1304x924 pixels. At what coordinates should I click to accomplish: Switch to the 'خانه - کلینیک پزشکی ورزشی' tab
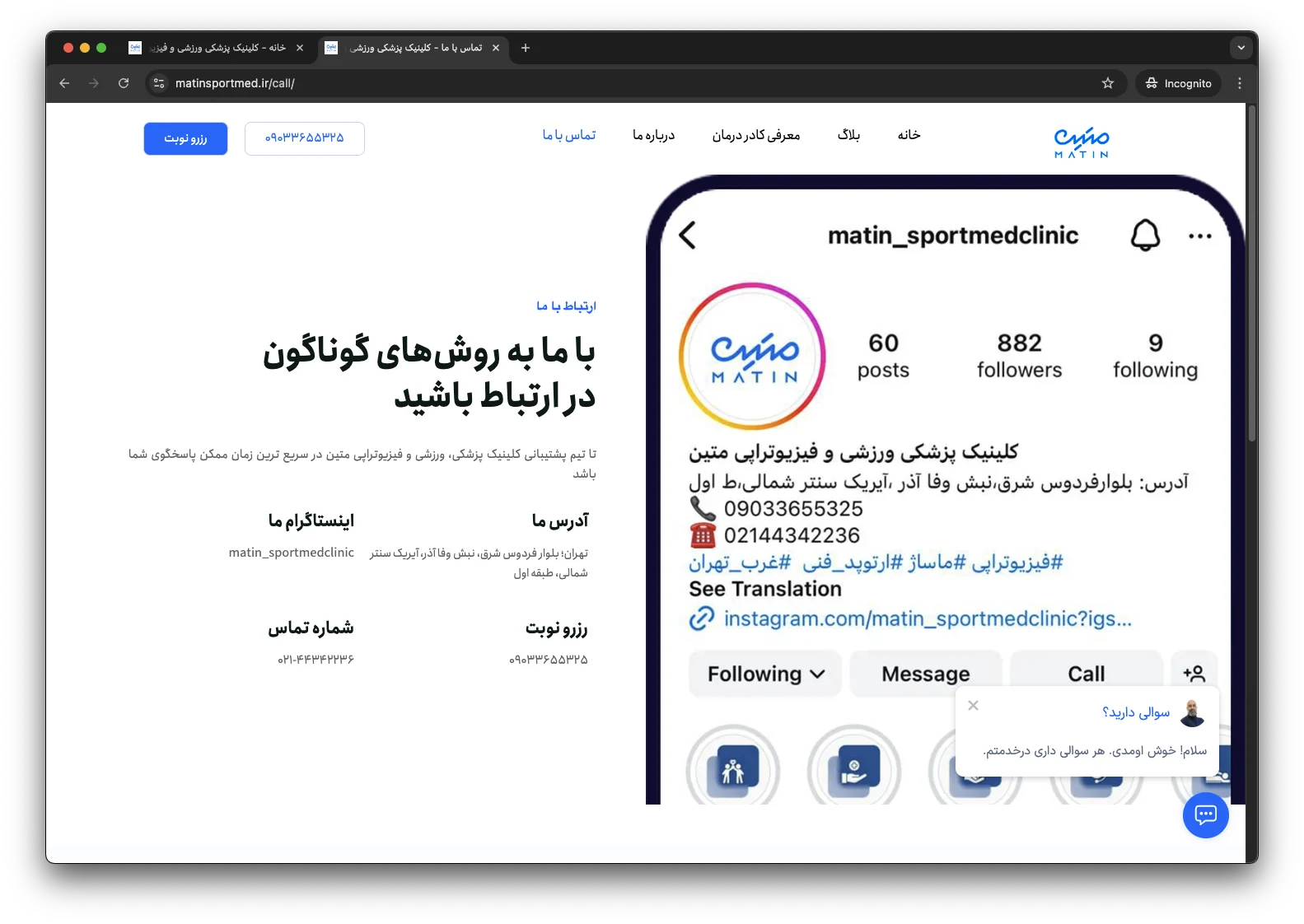click(x=217, y=48)
